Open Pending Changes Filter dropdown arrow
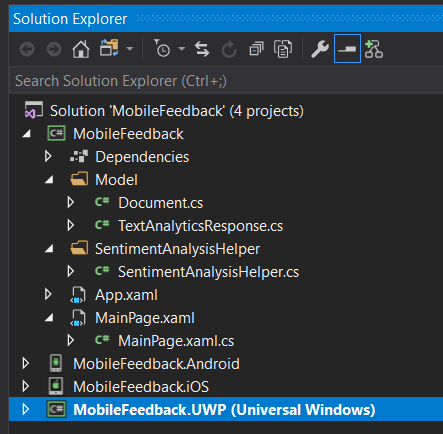This screenshot has height=434, width=443. 182,49
